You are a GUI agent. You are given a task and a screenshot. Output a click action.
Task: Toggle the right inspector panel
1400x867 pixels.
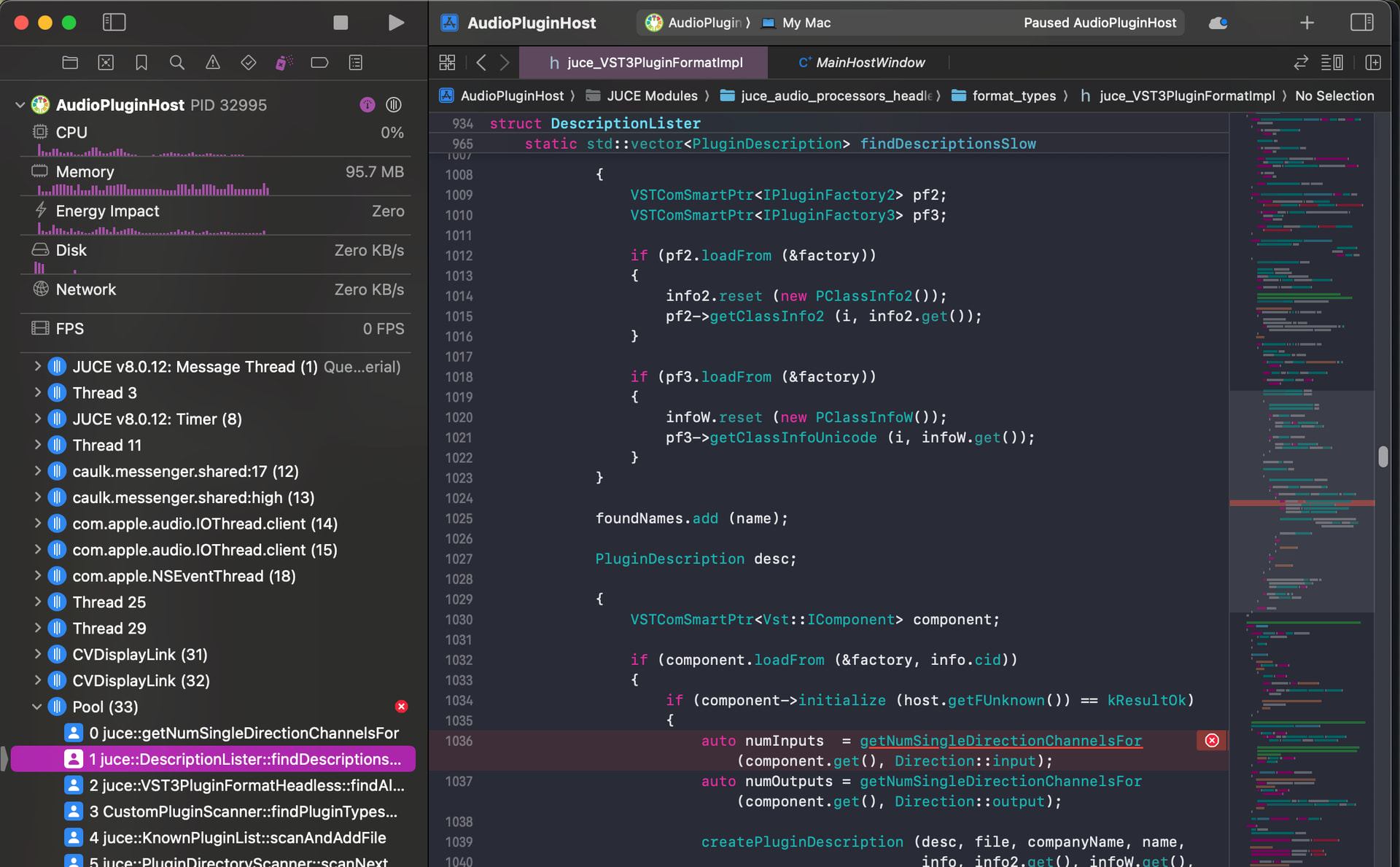(x=1361, y=23)
